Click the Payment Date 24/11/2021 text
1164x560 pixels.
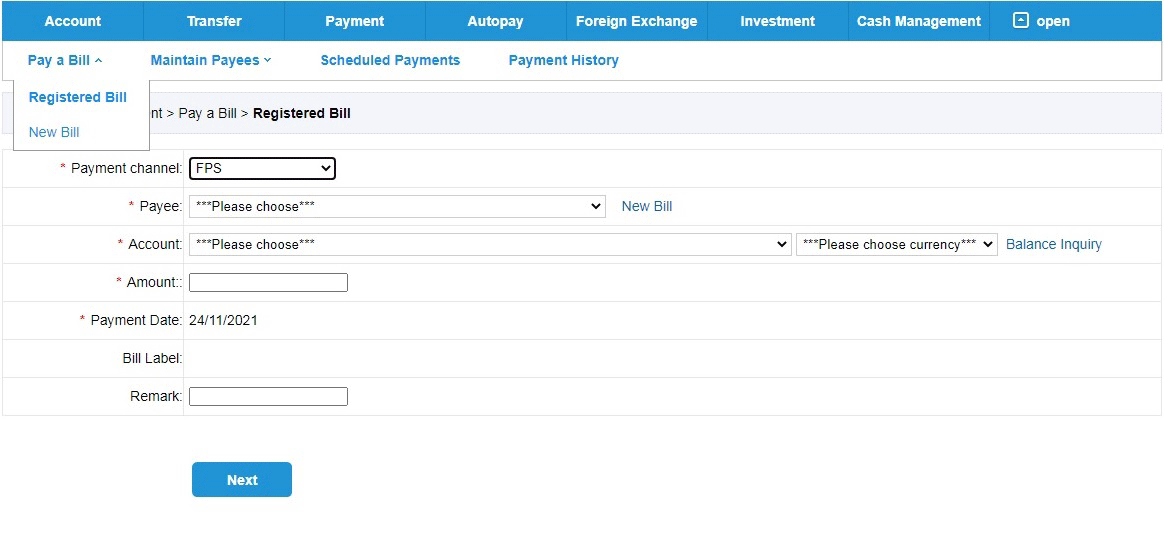(223, 321)
